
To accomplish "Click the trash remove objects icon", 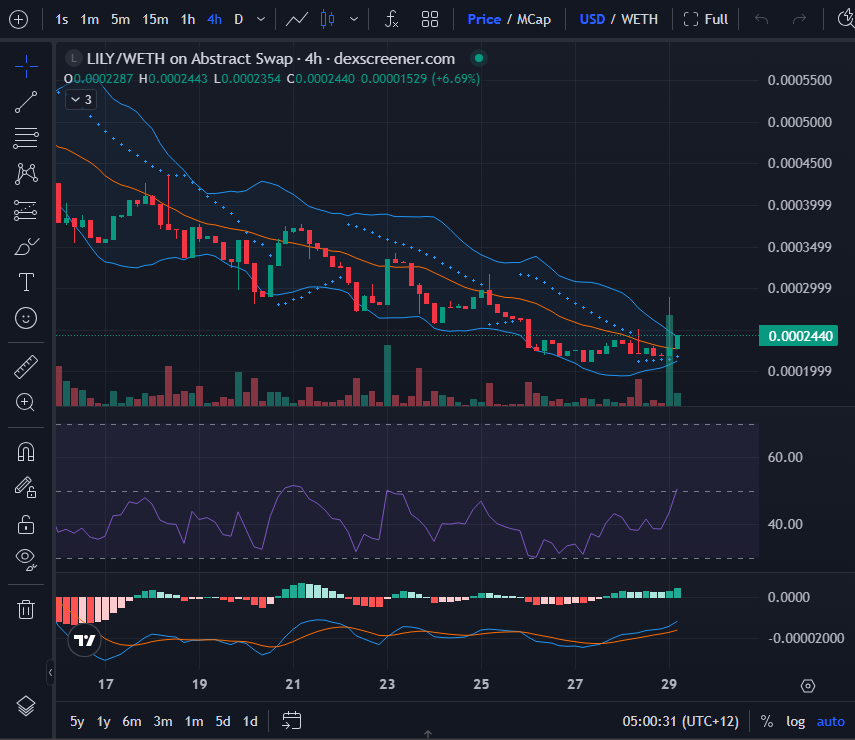I will 26,609.
